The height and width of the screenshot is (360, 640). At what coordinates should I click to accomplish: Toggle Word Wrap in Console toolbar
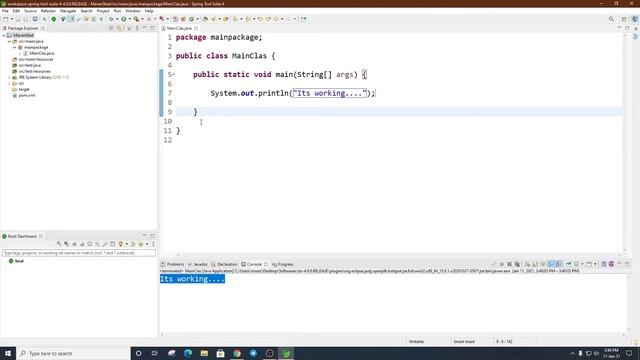(x=543, y=264)
